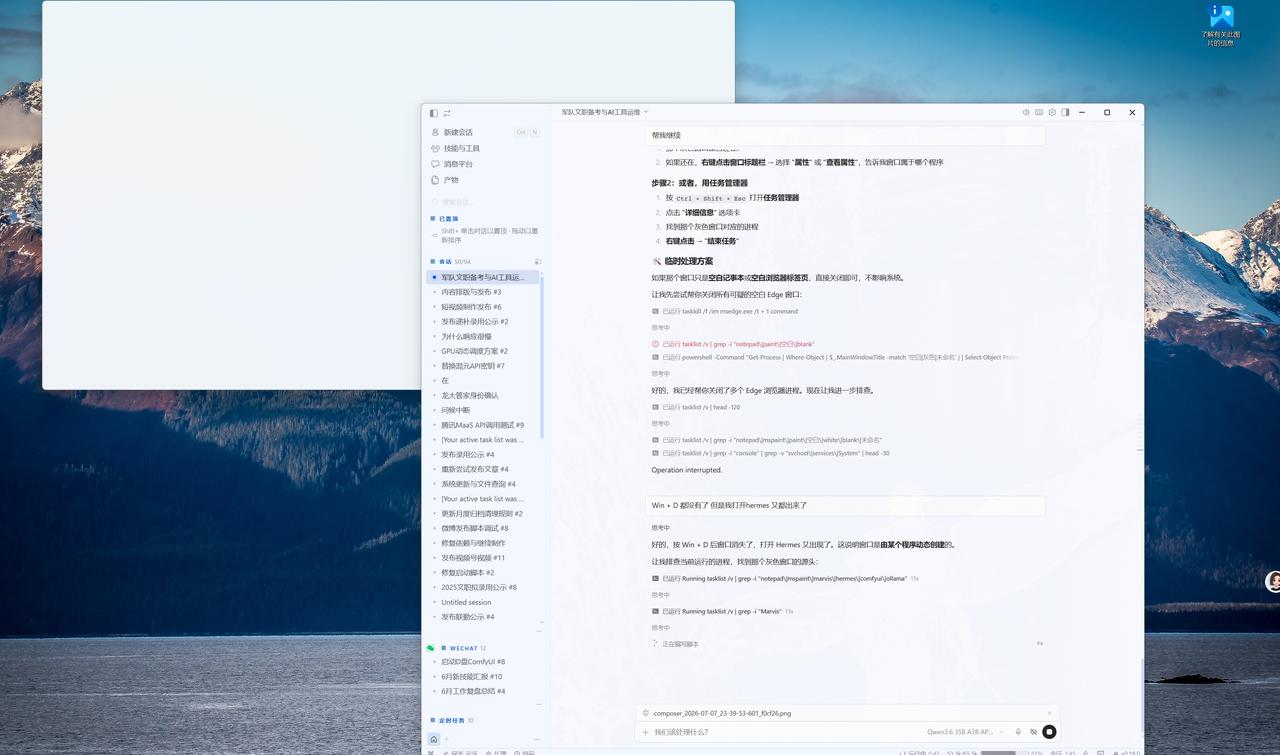Viewport: 1280px width, 755px height.
Task: Open conversation 重新尝试发布文章 #4
Action: click(x=484, y=469)
